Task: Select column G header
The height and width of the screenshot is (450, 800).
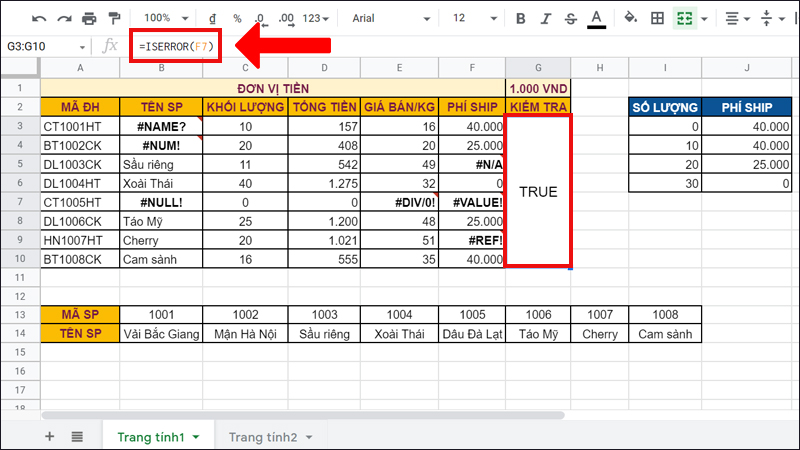Action: pyautogui.click(x=538, y=68)
